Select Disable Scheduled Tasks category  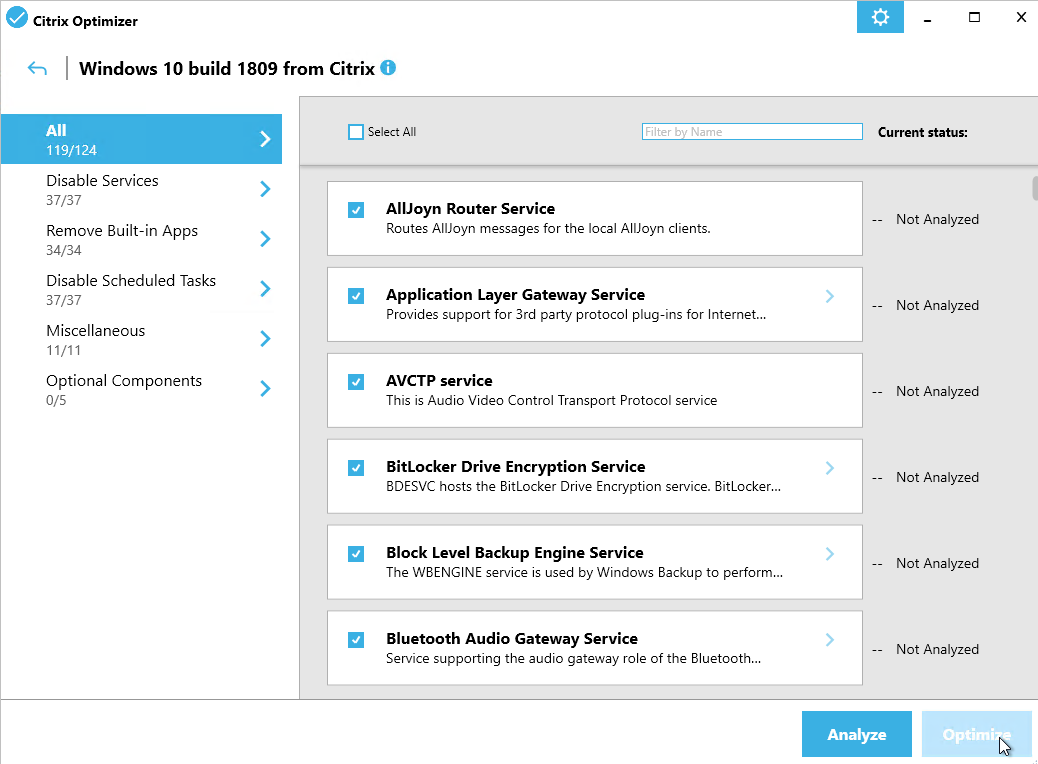141,289
